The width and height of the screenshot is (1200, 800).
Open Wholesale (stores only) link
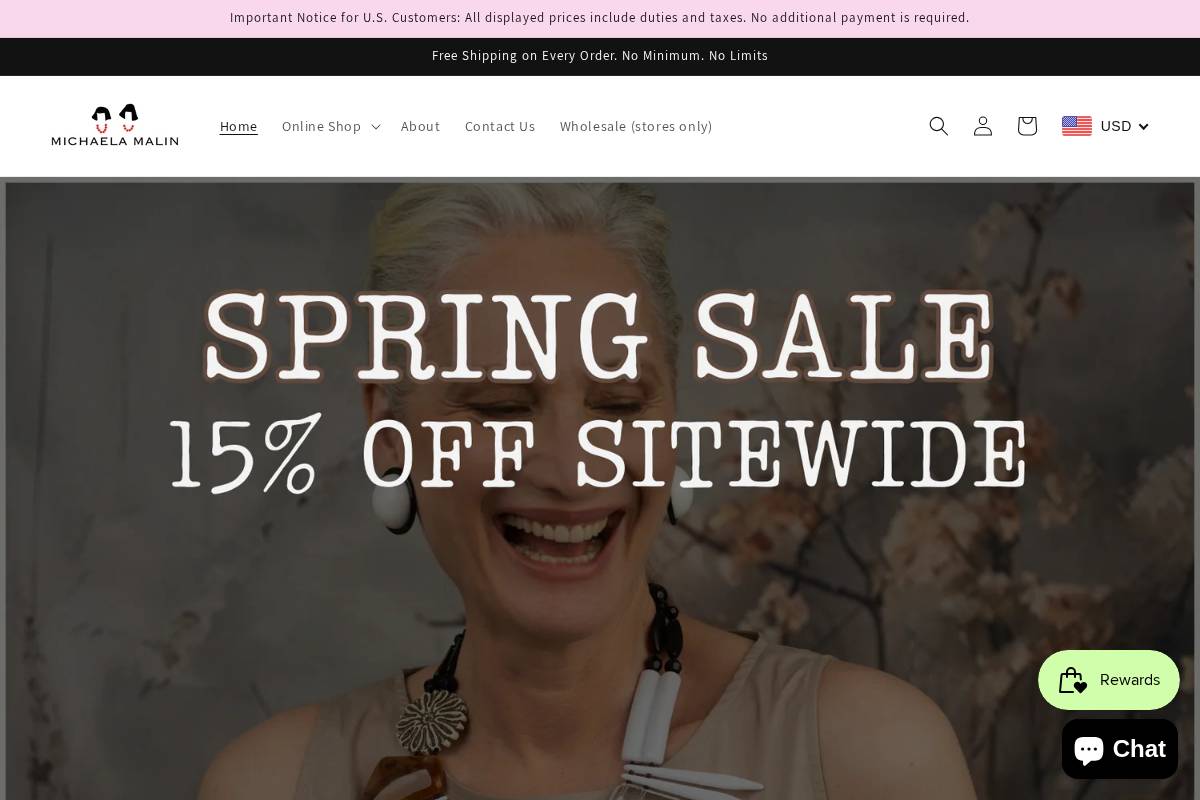636,126
